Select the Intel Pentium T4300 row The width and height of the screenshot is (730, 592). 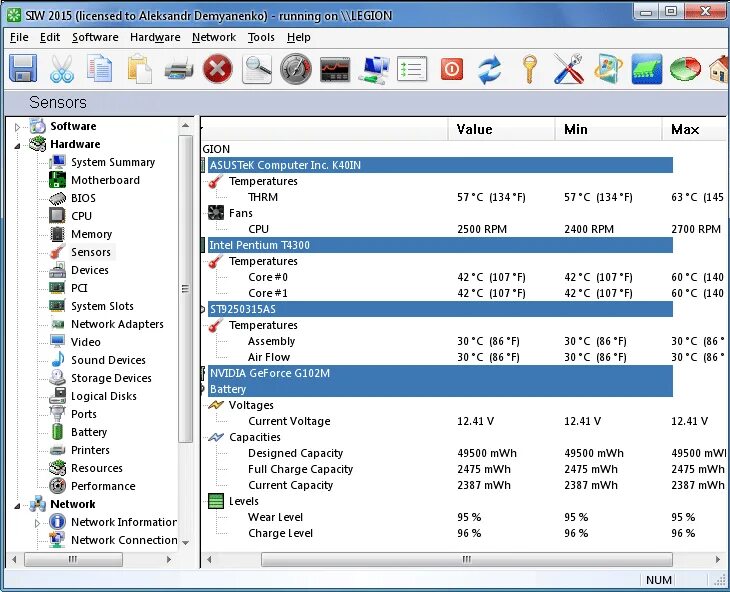pyautogui.click(x=440, y=245)
